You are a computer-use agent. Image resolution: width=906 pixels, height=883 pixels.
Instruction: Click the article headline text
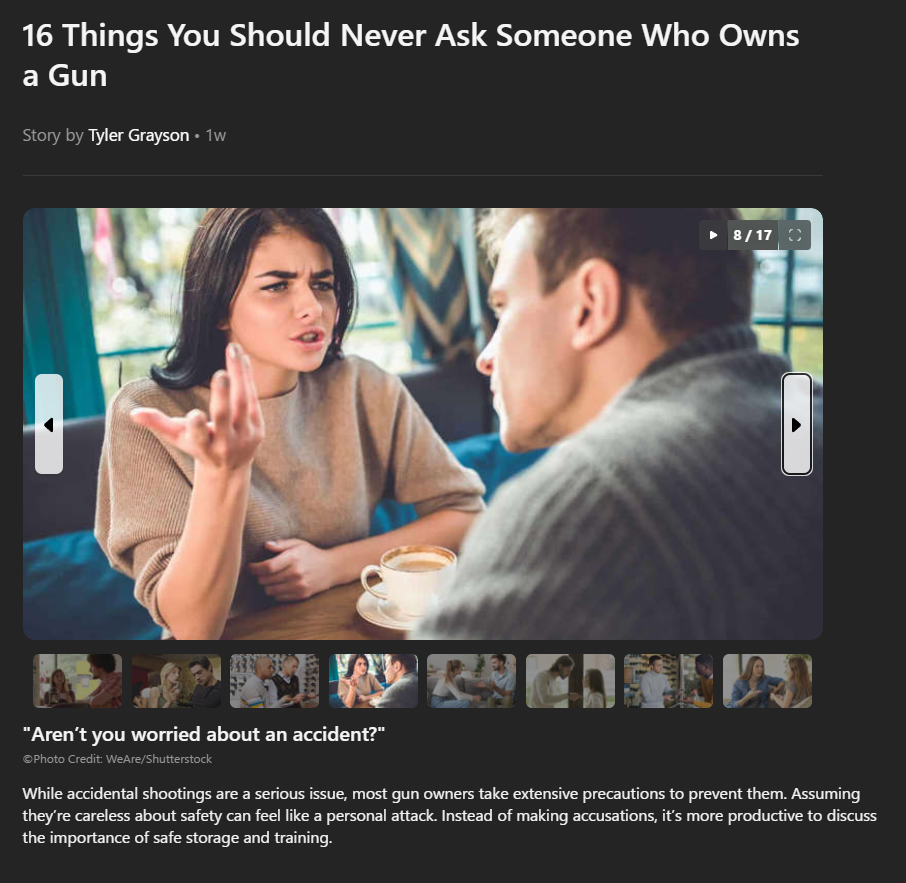point(410,55)
